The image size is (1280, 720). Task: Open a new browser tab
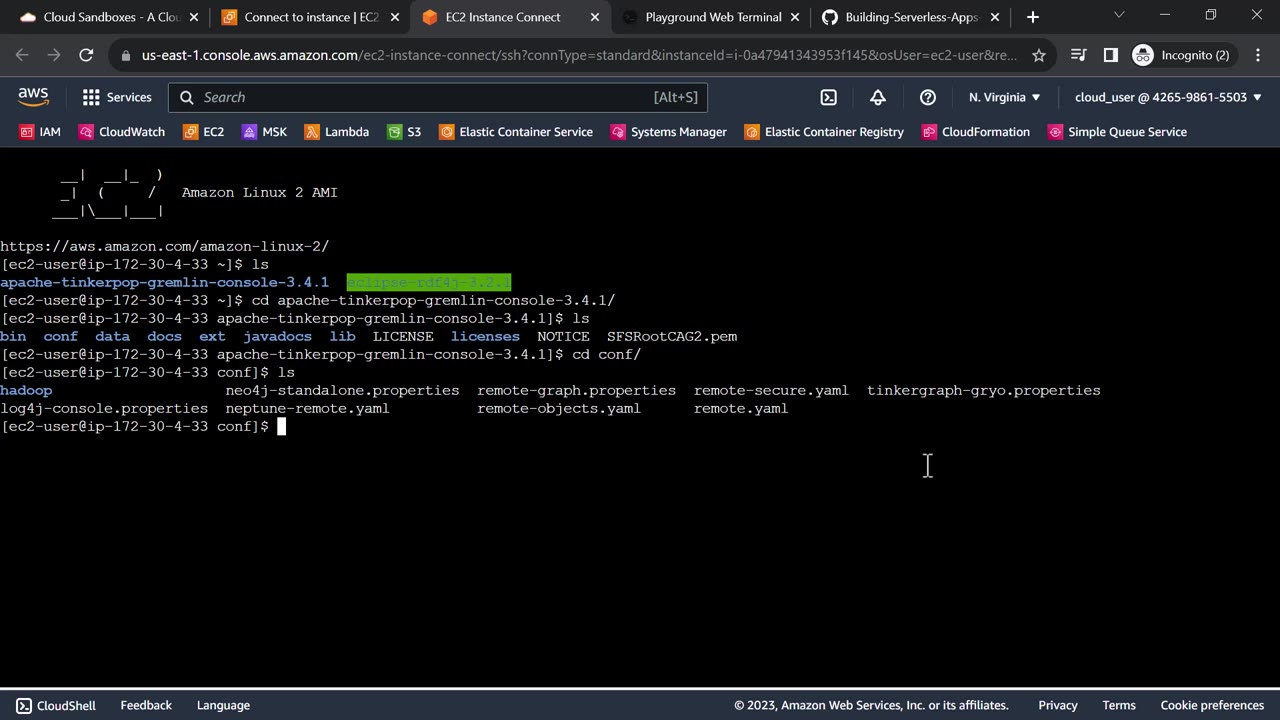click(1033, 17)
